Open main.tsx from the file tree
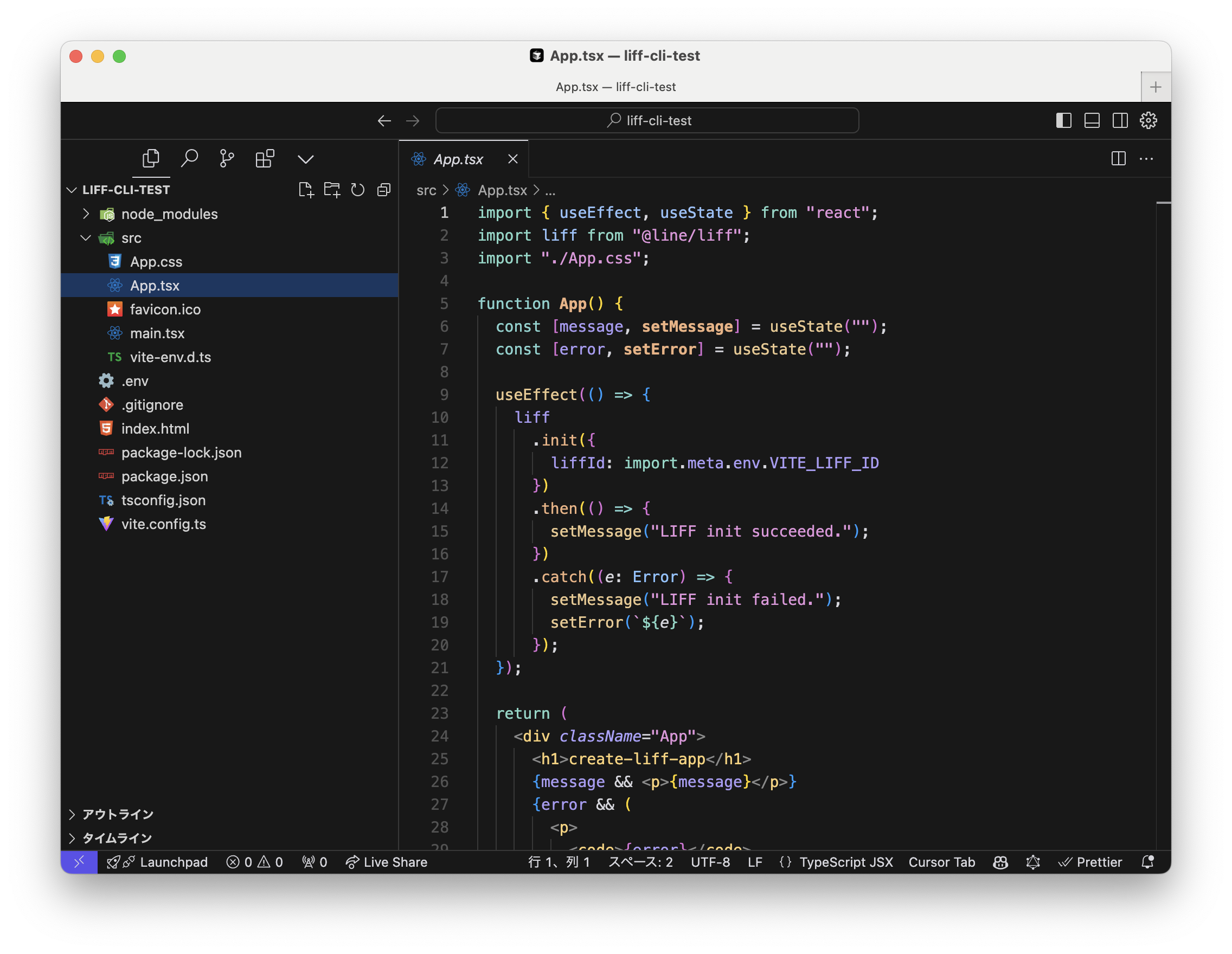This screenshot has height=954, width=1232. click(157, 333)
